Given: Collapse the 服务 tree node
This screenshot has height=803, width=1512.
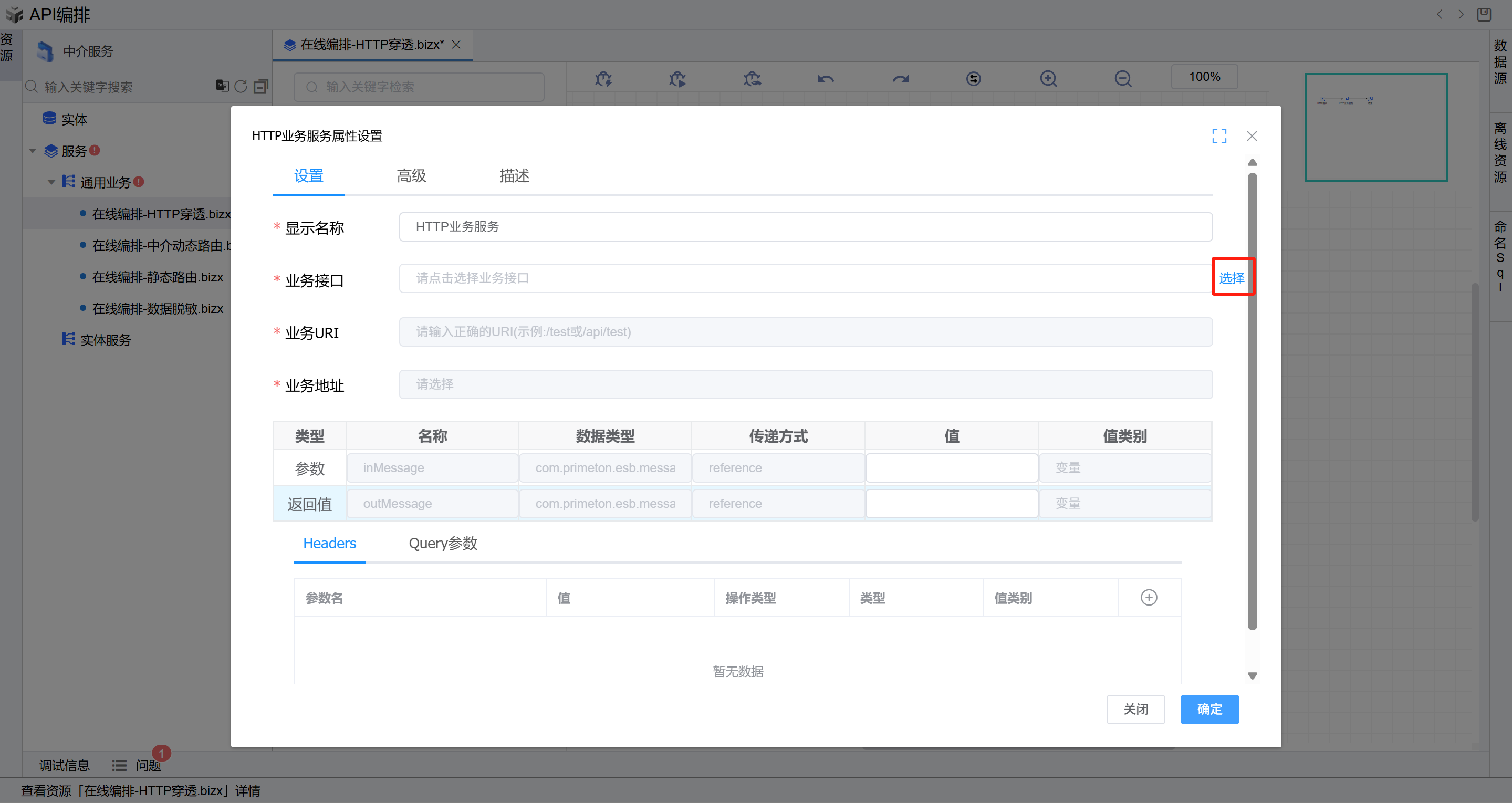Looking at the screenshot, I should point(33,151).
